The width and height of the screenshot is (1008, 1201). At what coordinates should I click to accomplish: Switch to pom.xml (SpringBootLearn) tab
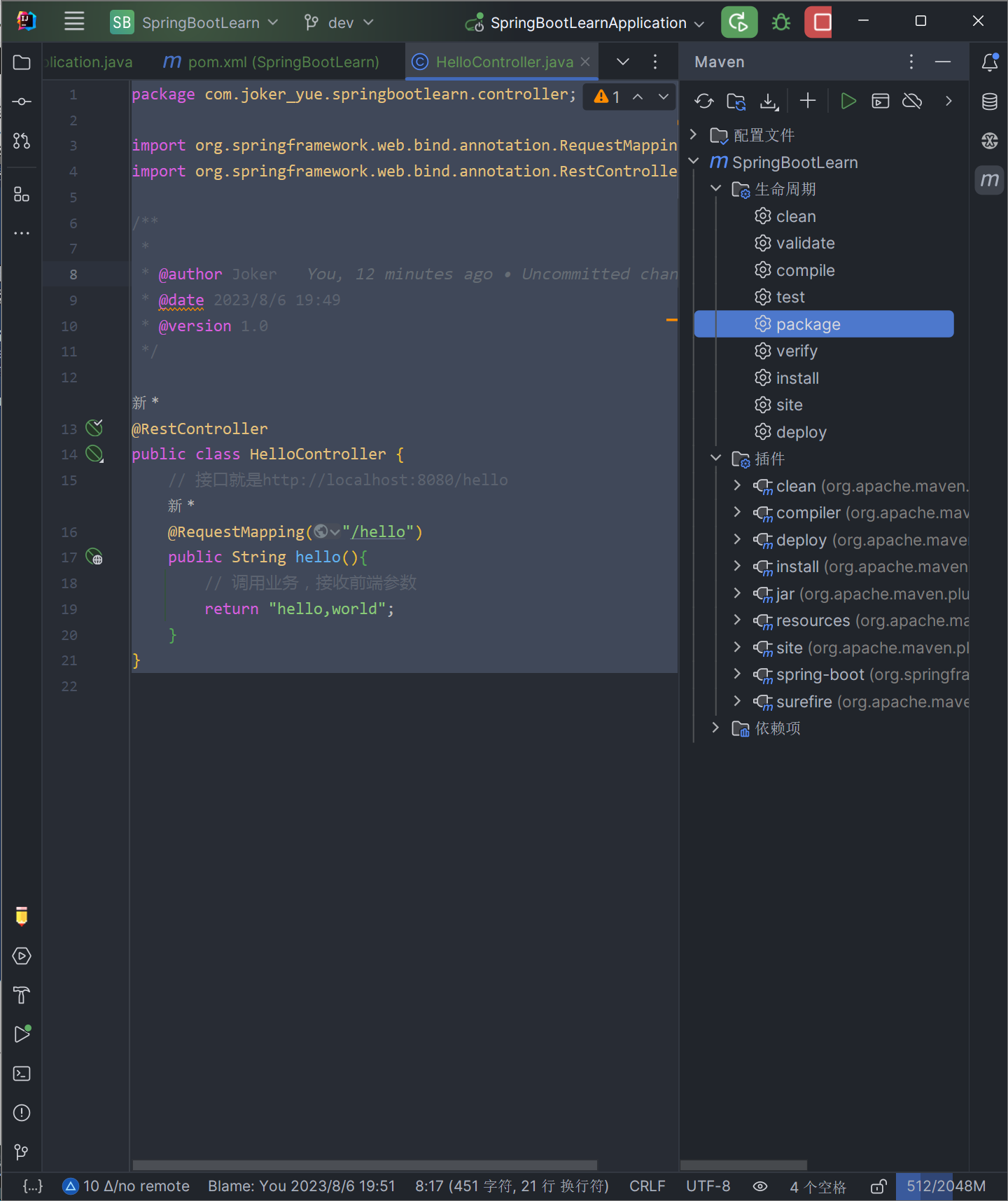point(272,62)
